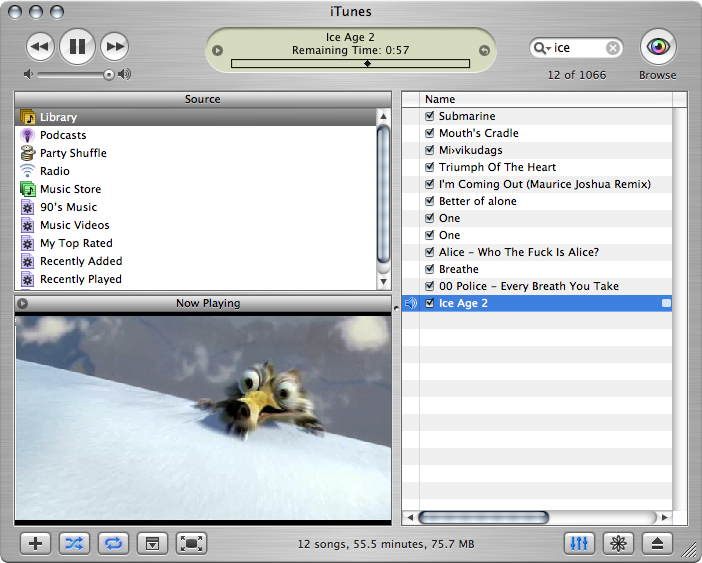Clear the search field text
Screen dimensions: 702x563
click(x=613, y=47)
